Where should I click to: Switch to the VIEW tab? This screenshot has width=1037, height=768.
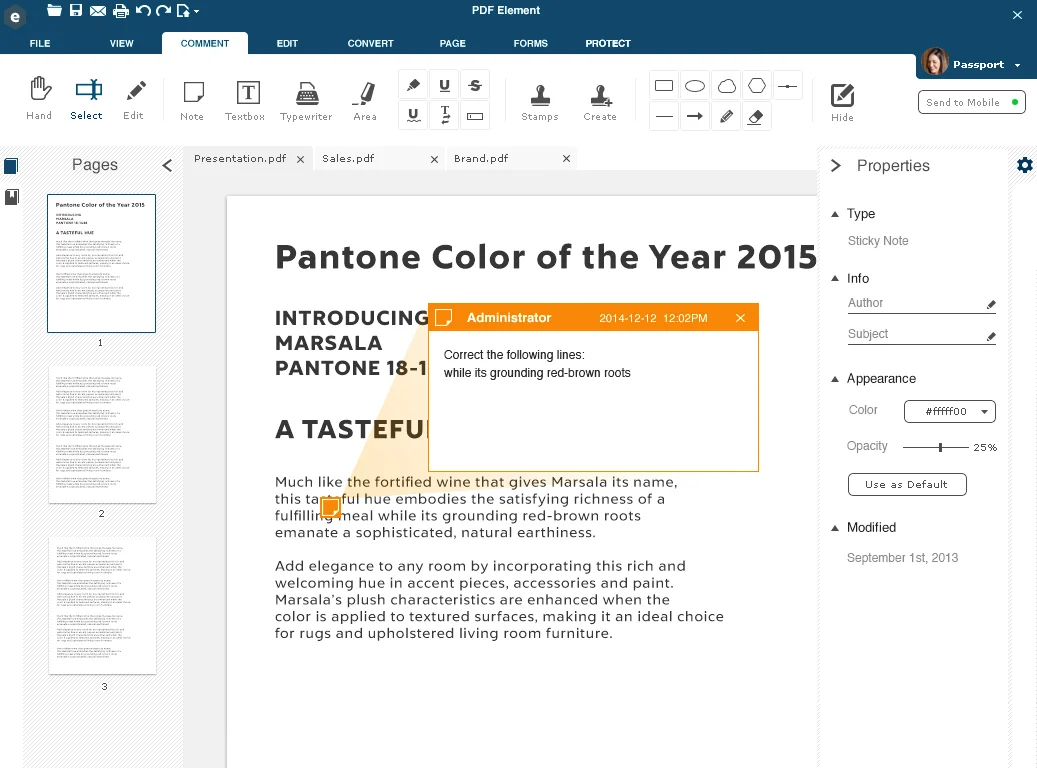pos(122,43)
